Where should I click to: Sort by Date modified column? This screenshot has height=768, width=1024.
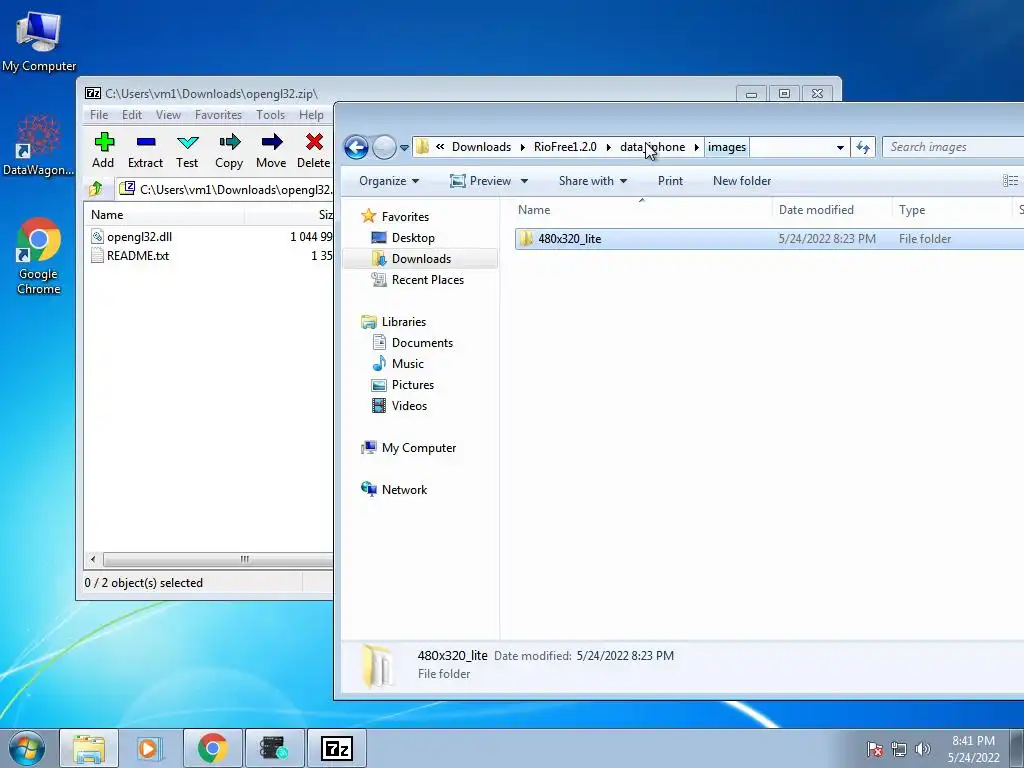(x=832, y=210)
